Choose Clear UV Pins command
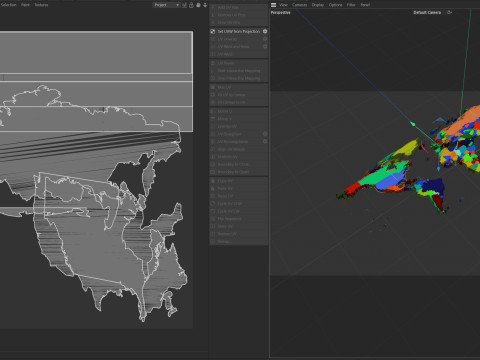The width and height of the screenshot is (480, 360). (239, 23)
